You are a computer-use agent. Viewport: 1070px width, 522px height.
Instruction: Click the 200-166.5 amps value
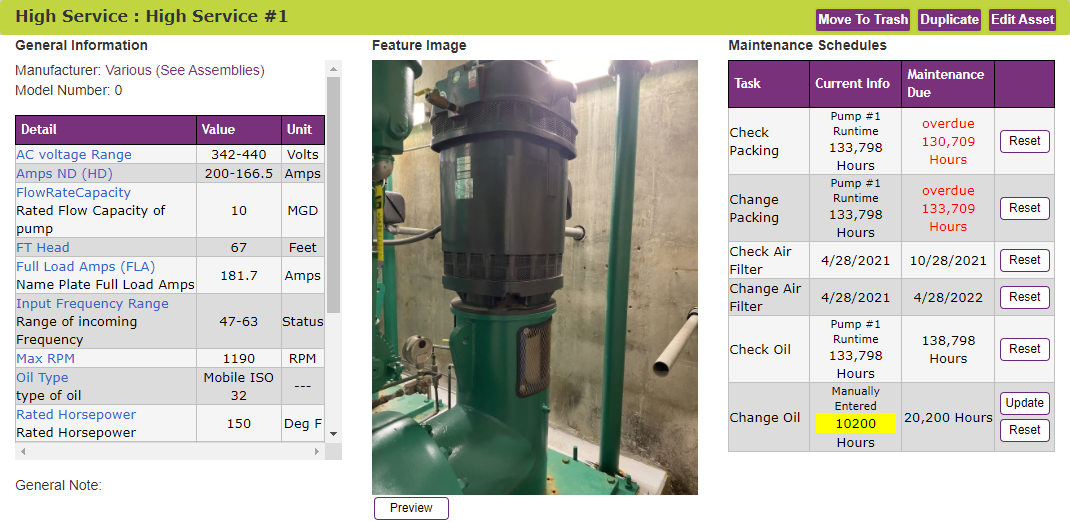click(239, 173)
